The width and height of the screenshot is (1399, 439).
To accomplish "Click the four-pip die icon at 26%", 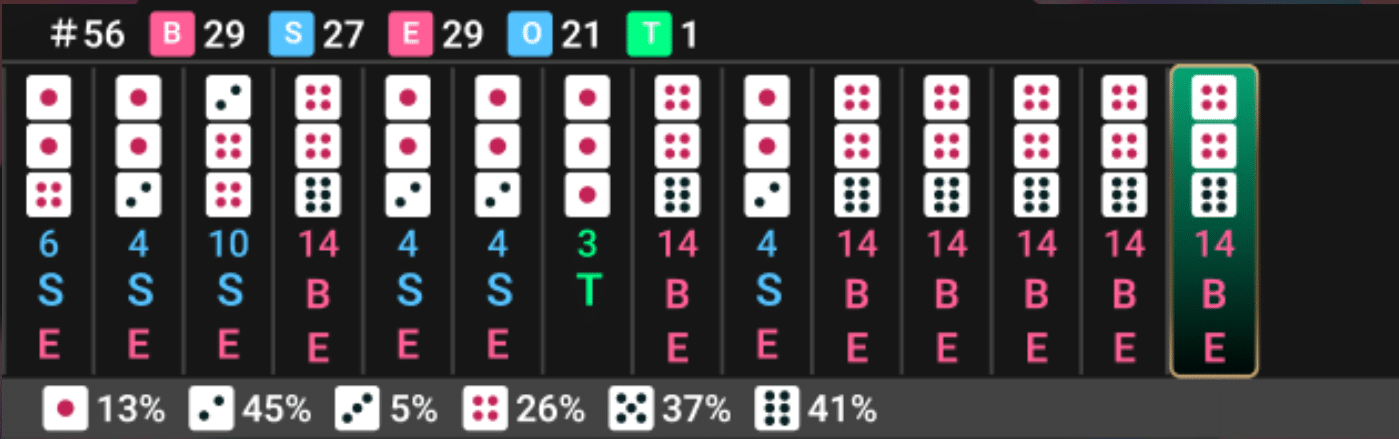I will click(x=486, y=408).
